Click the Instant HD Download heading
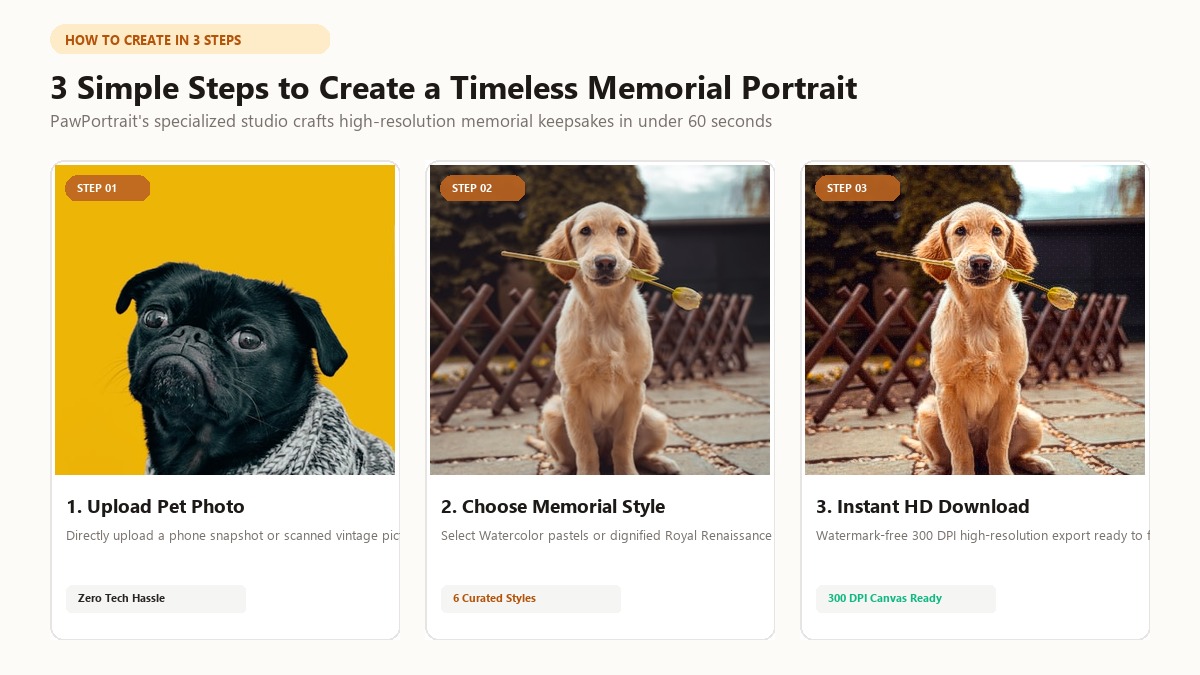Image resolution: width=1200 pixels, height=675 pixels. [922, 506]
